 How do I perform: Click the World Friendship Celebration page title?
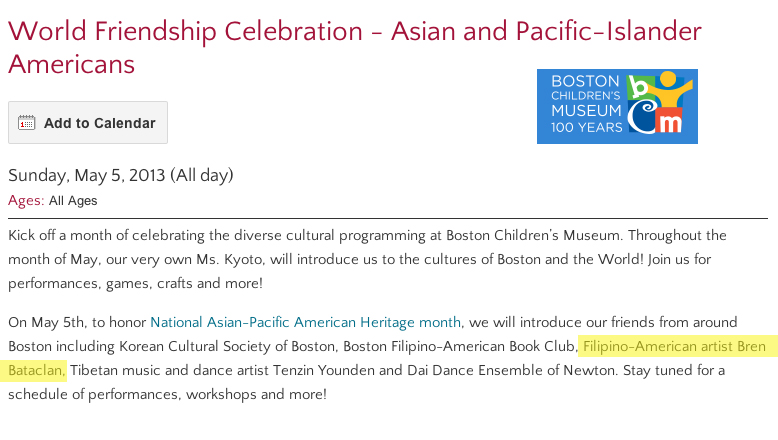point(355,48)
